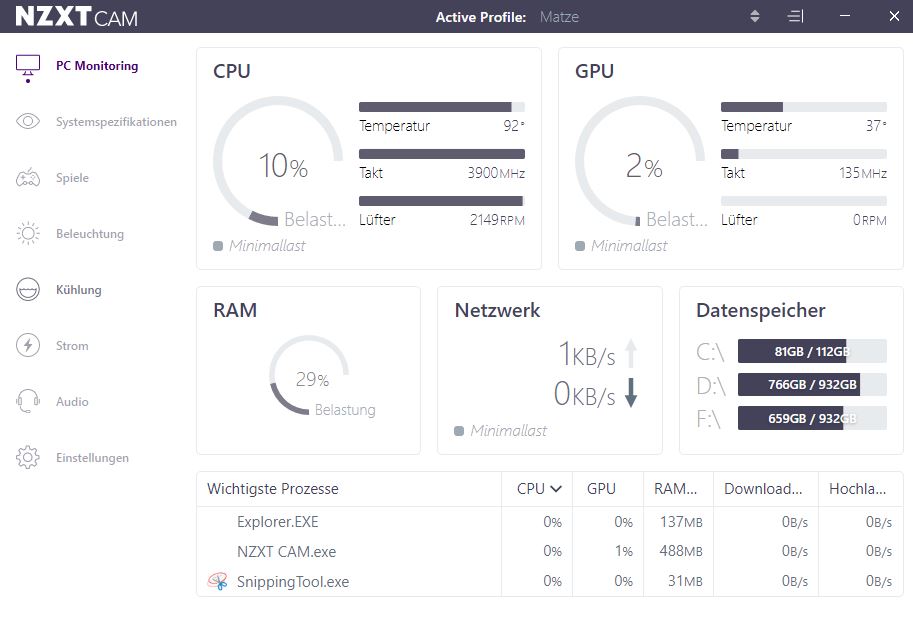Click the F:\ drive usage bar
The image size is (913, 633).
[812, 418]
